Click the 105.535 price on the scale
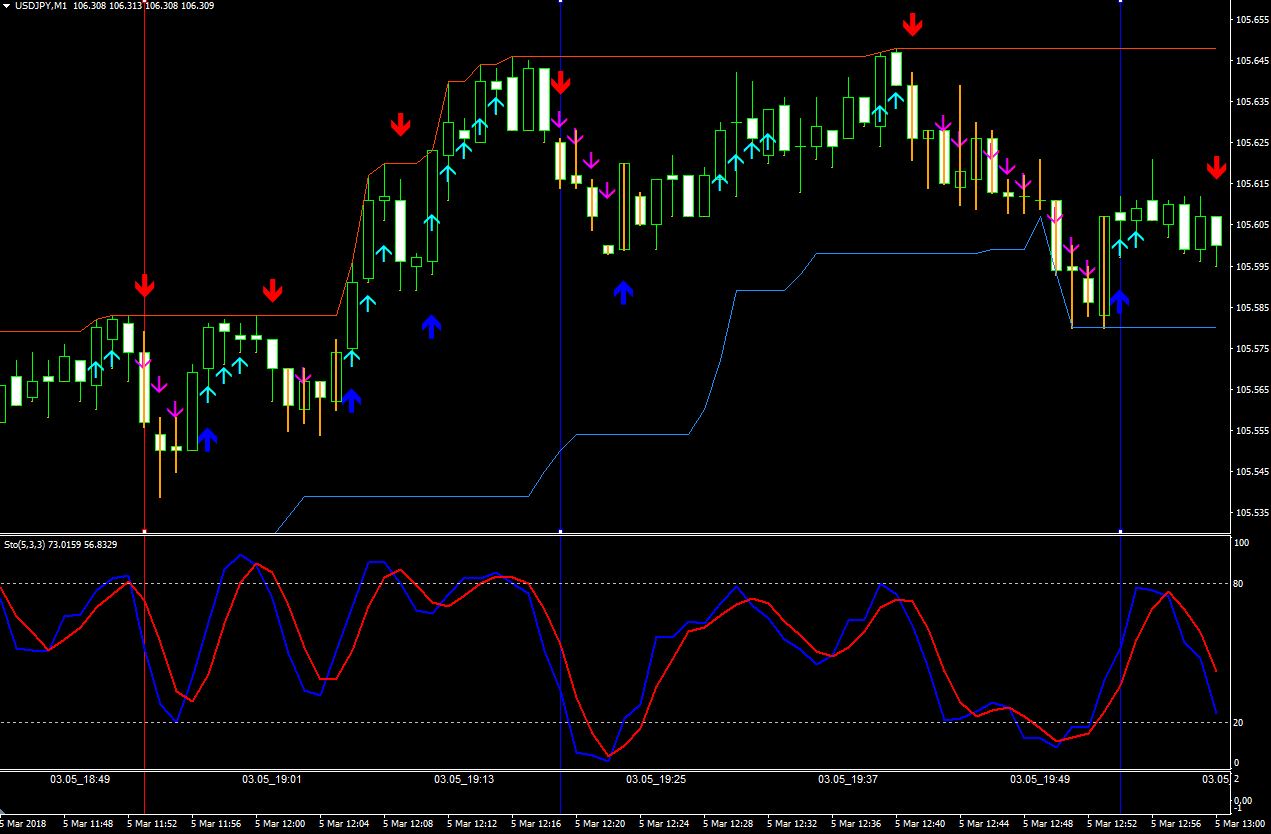The image size is (1271, 834). pyautogui.click(x=1250, y=513)
